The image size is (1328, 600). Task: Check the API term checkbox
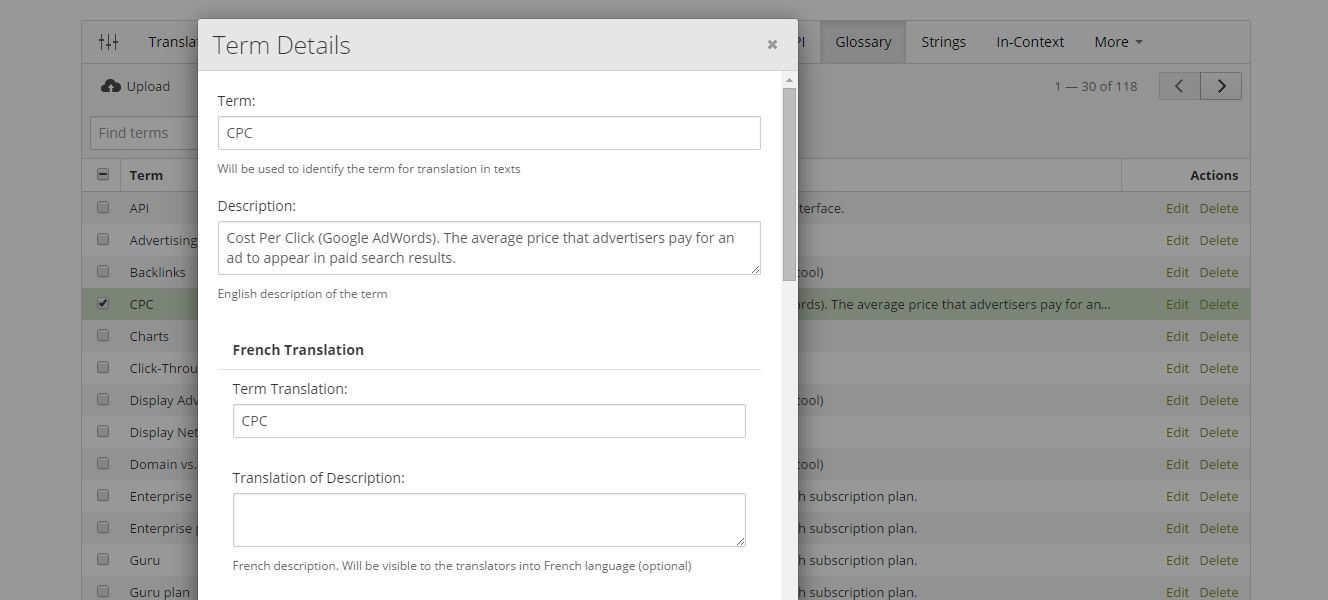pyautogui.click(x=103, y=208)
